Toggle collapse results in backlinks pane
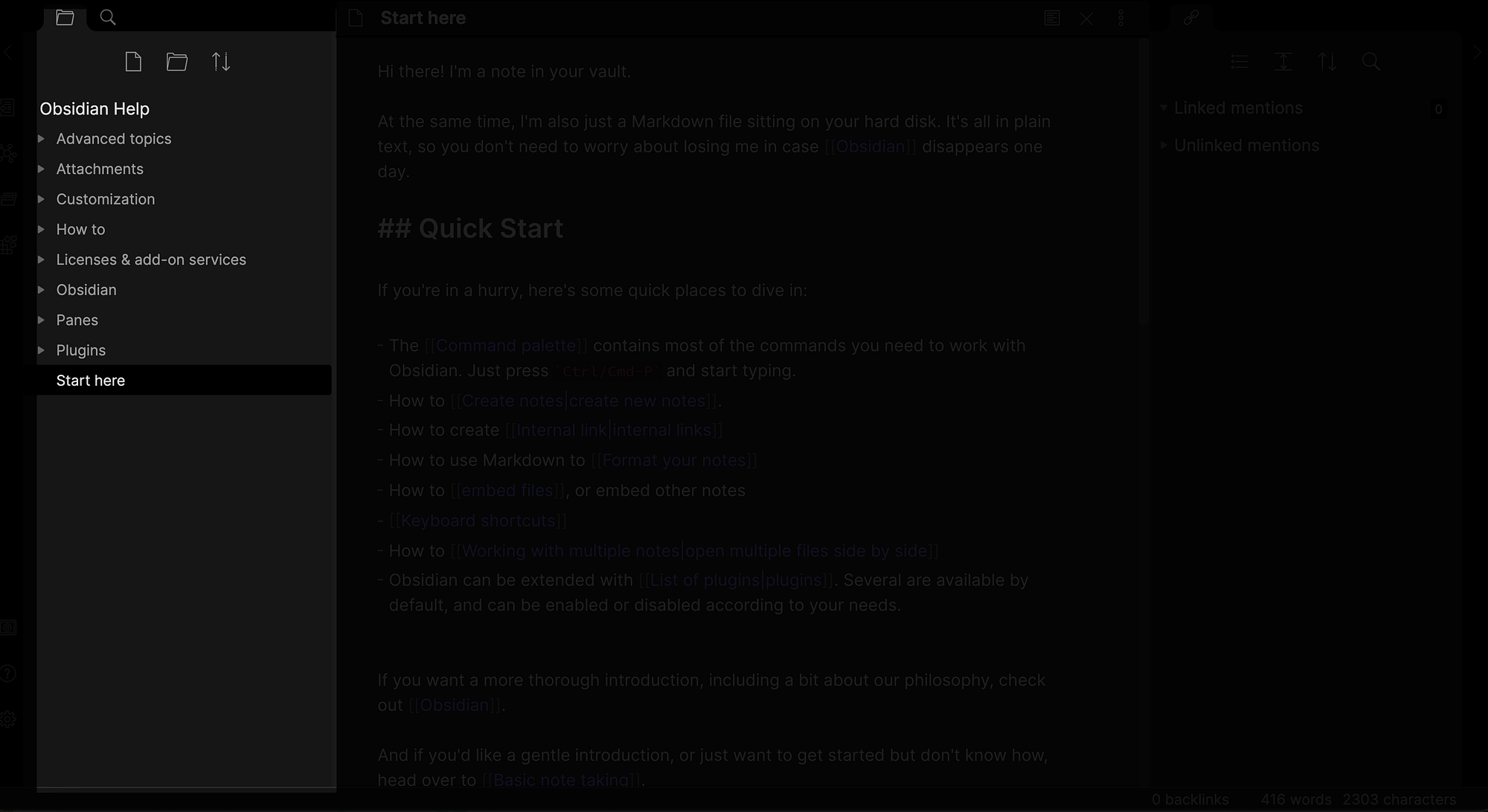The image size is (1488, 812). pyautogui.click(x=1240, y=62)
